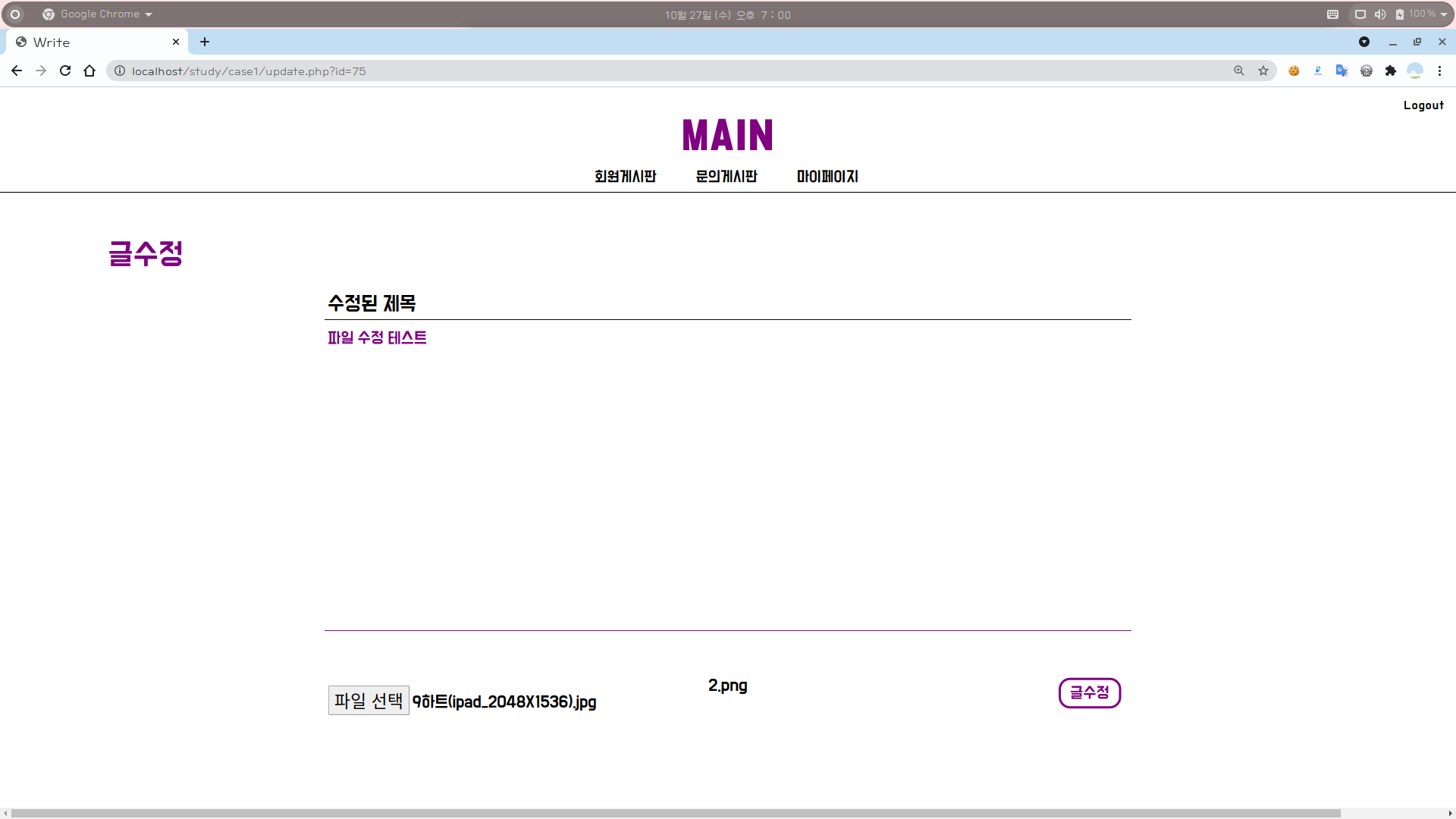
Task: Click the horizontal scrollbar at bottom
Action: (x=675, y=813)
